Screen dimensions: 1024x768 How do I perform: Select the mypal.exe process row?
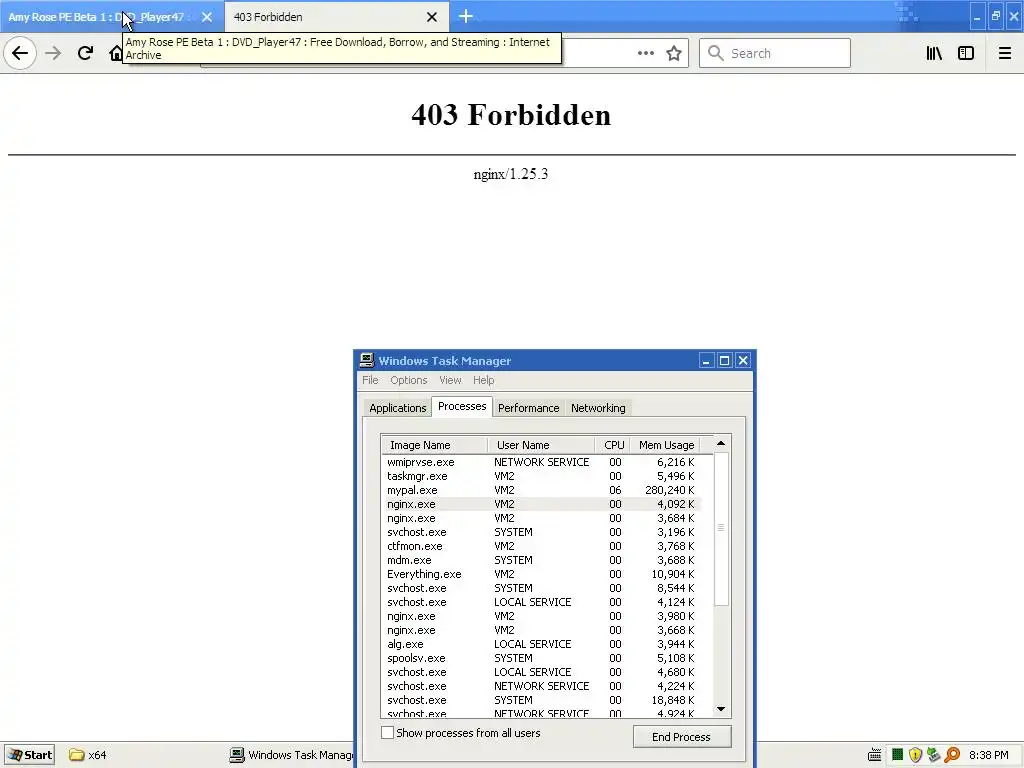(x=541, y=490)
